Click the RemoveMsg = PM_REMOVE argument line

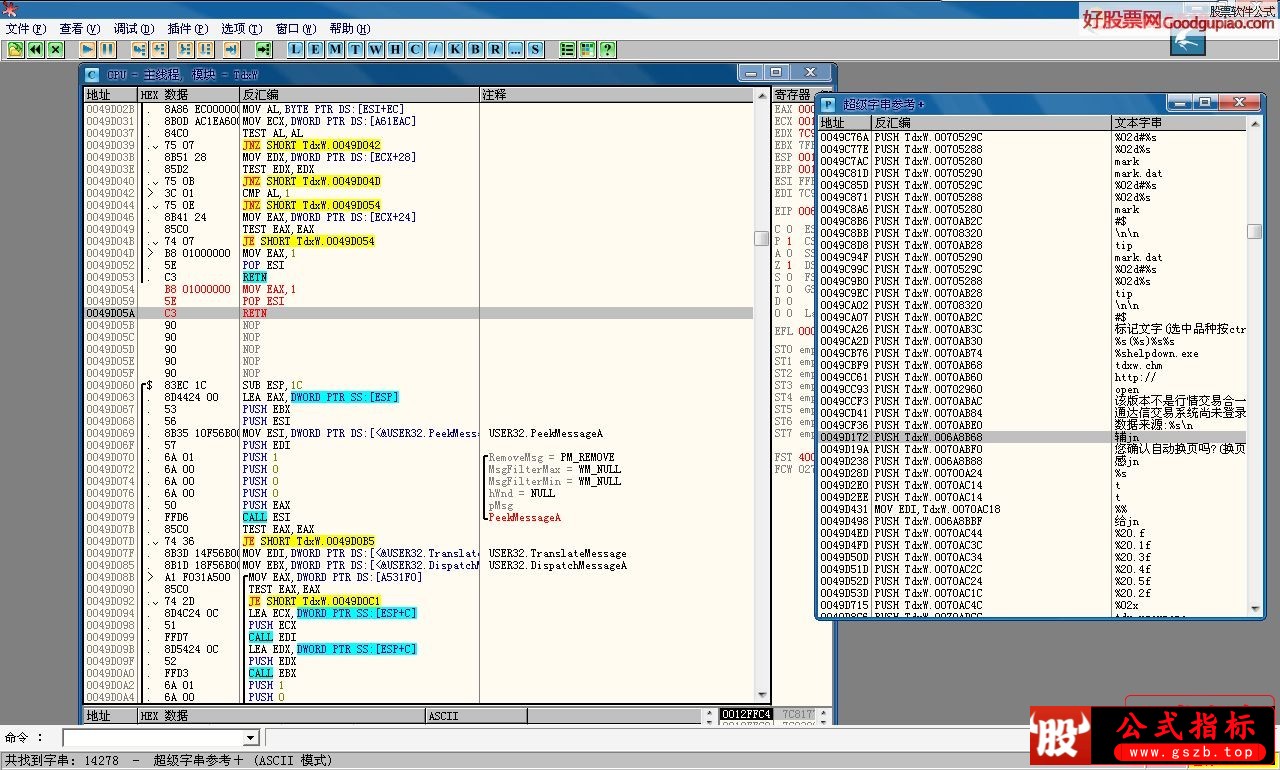click(x=551, y=457)
